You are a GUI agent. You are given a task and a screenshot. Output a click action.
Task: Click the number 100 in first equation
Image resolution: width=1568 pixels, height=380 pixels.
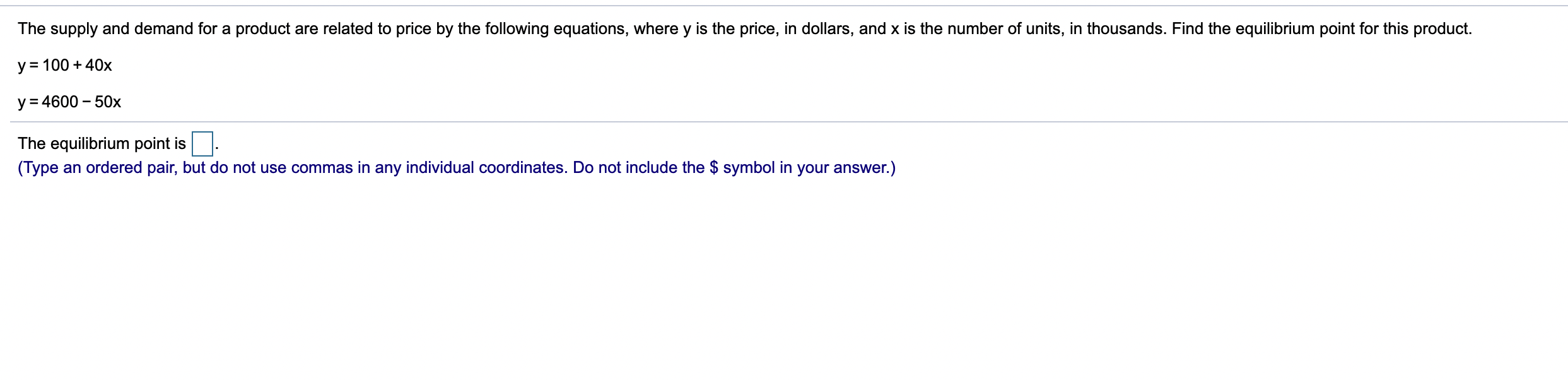56,66
